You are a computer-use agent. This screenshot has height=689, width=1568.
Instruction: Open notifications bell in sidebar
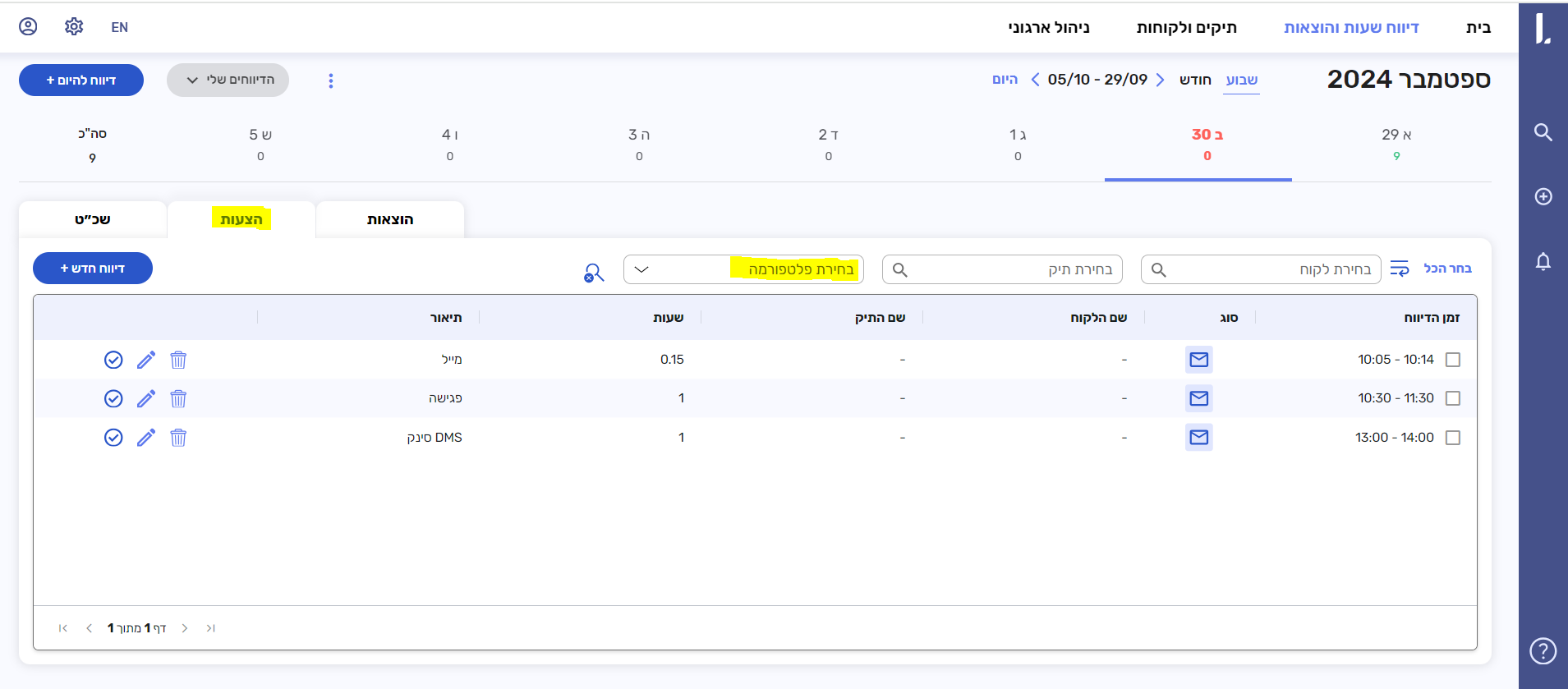point(1543,261)
